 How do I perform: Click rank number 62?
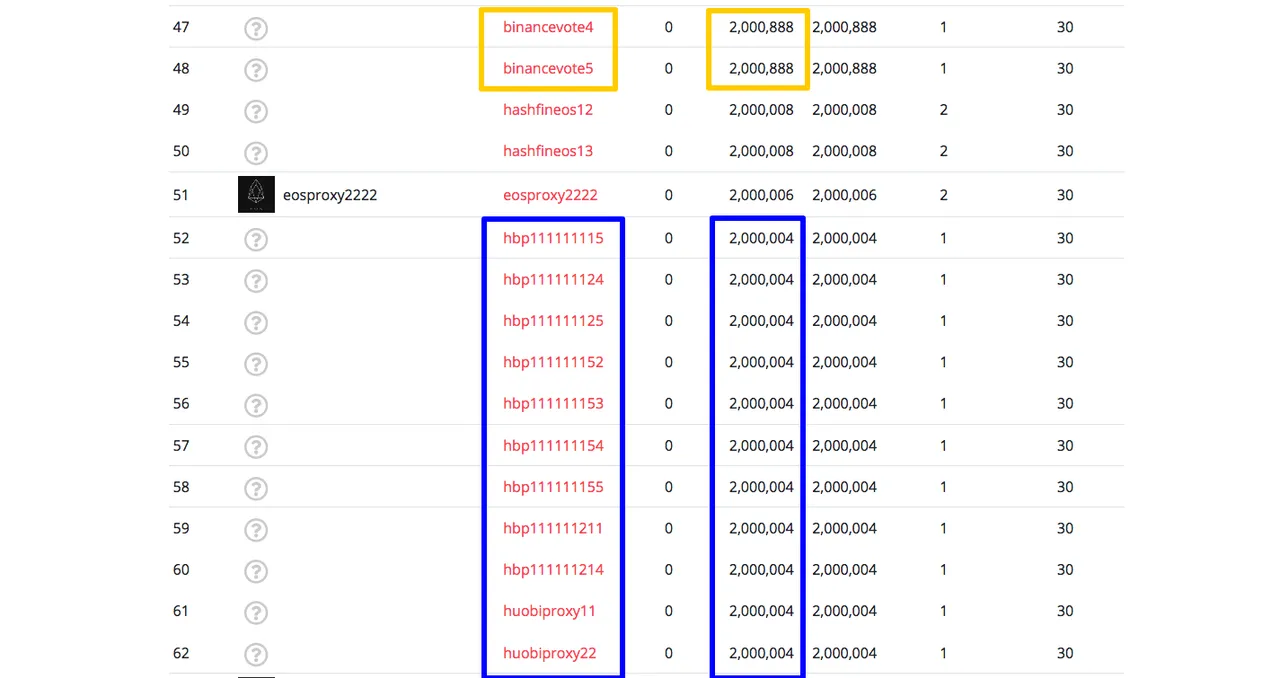pos(181,653)
